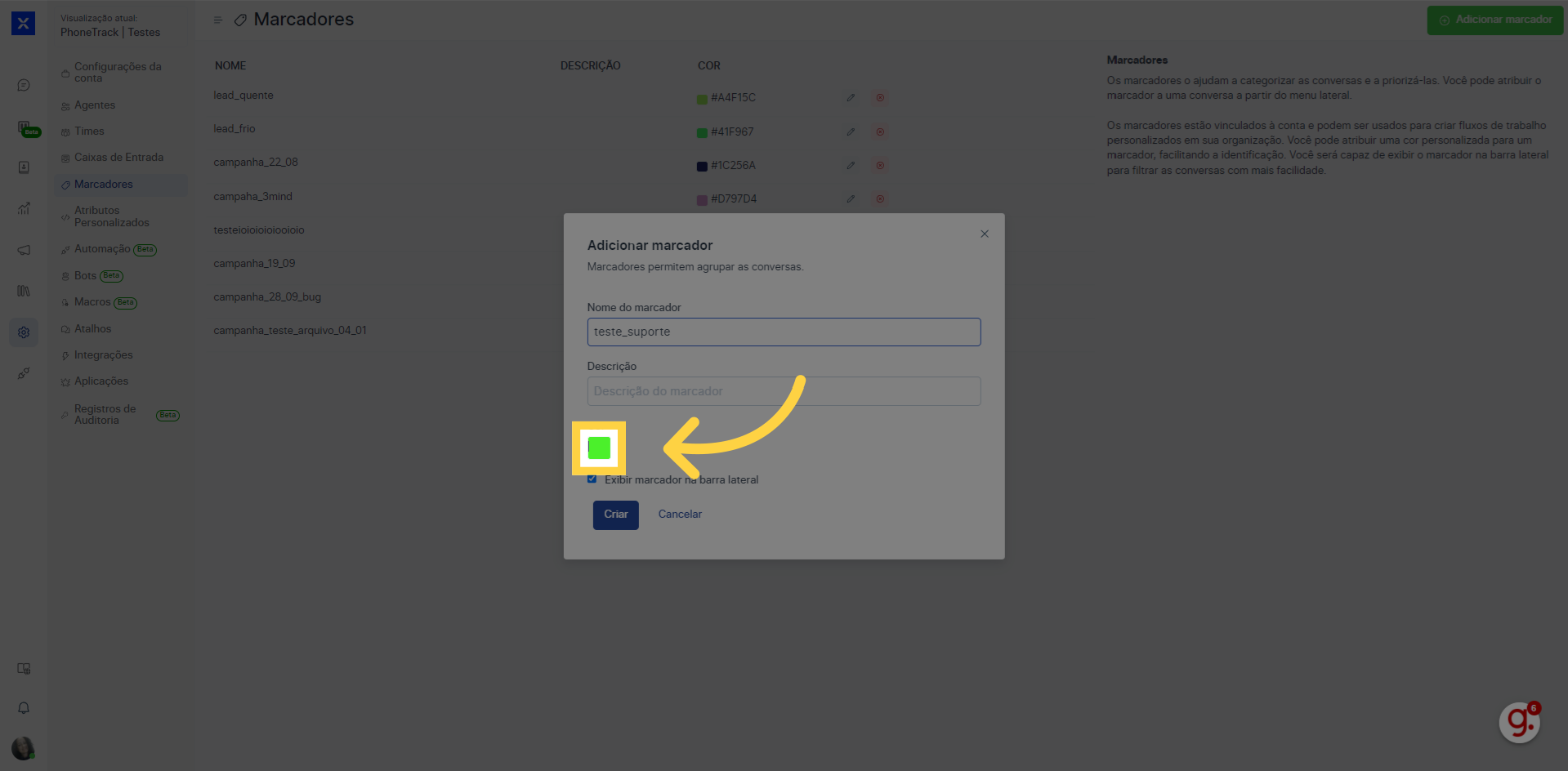Click the app logo in the sidebar
Viewport: 1568px width, 771px height.
[23, 23]
